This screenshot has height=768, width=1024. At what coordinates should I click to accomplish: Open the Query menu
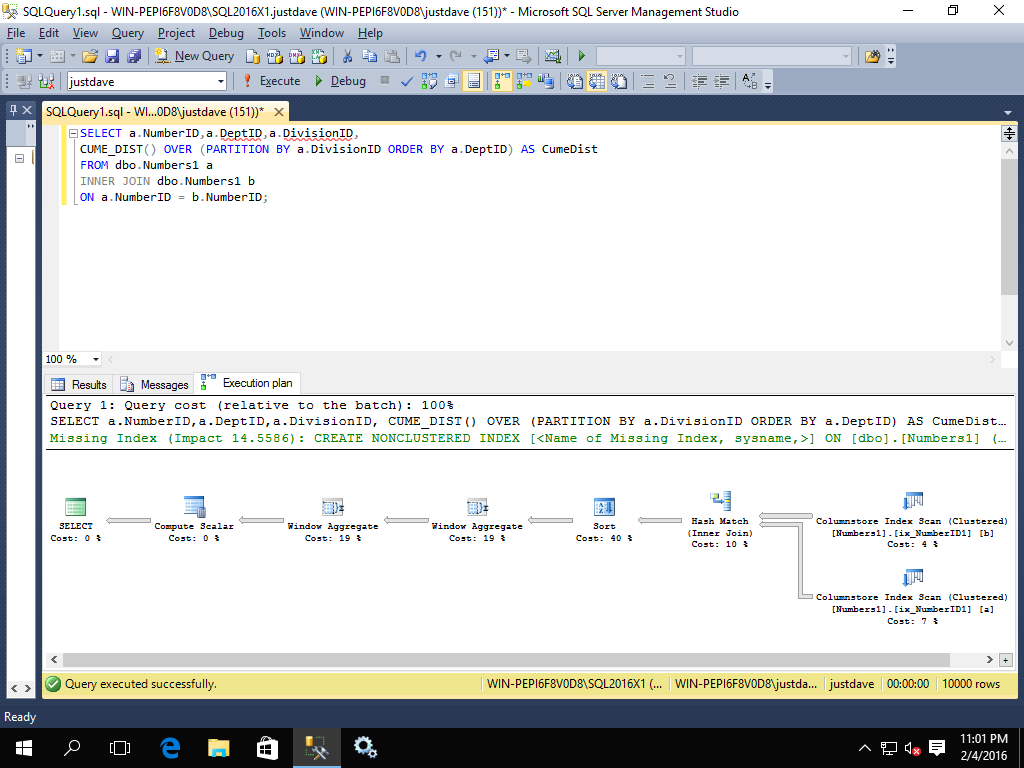point(127,33)
